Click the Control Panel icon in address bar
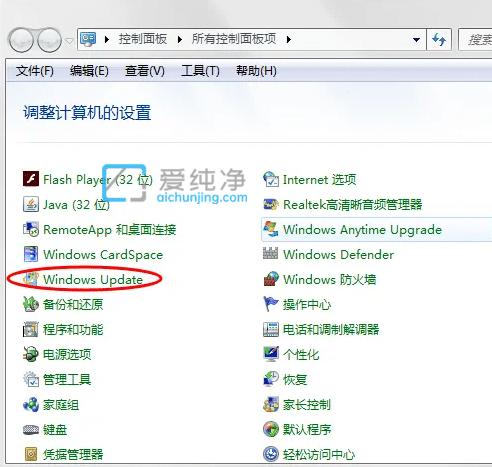The height and width of the screenshot is (467, 492). [x=88, y=39]
